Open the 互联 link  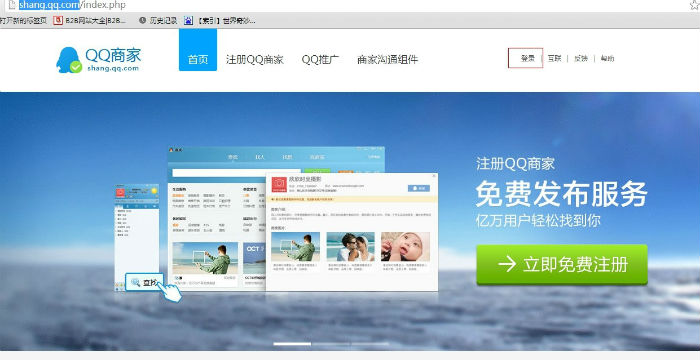[554, 58]
